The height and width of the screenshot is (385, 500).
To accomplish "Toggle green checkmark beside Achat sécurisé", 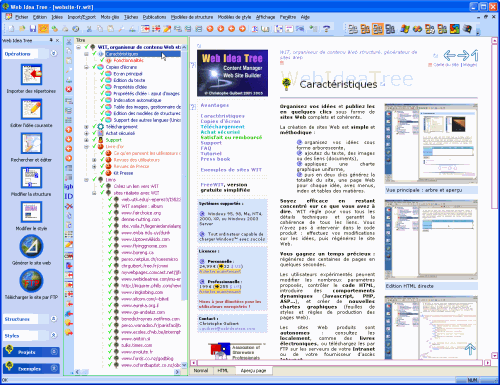I will point(94,133).
